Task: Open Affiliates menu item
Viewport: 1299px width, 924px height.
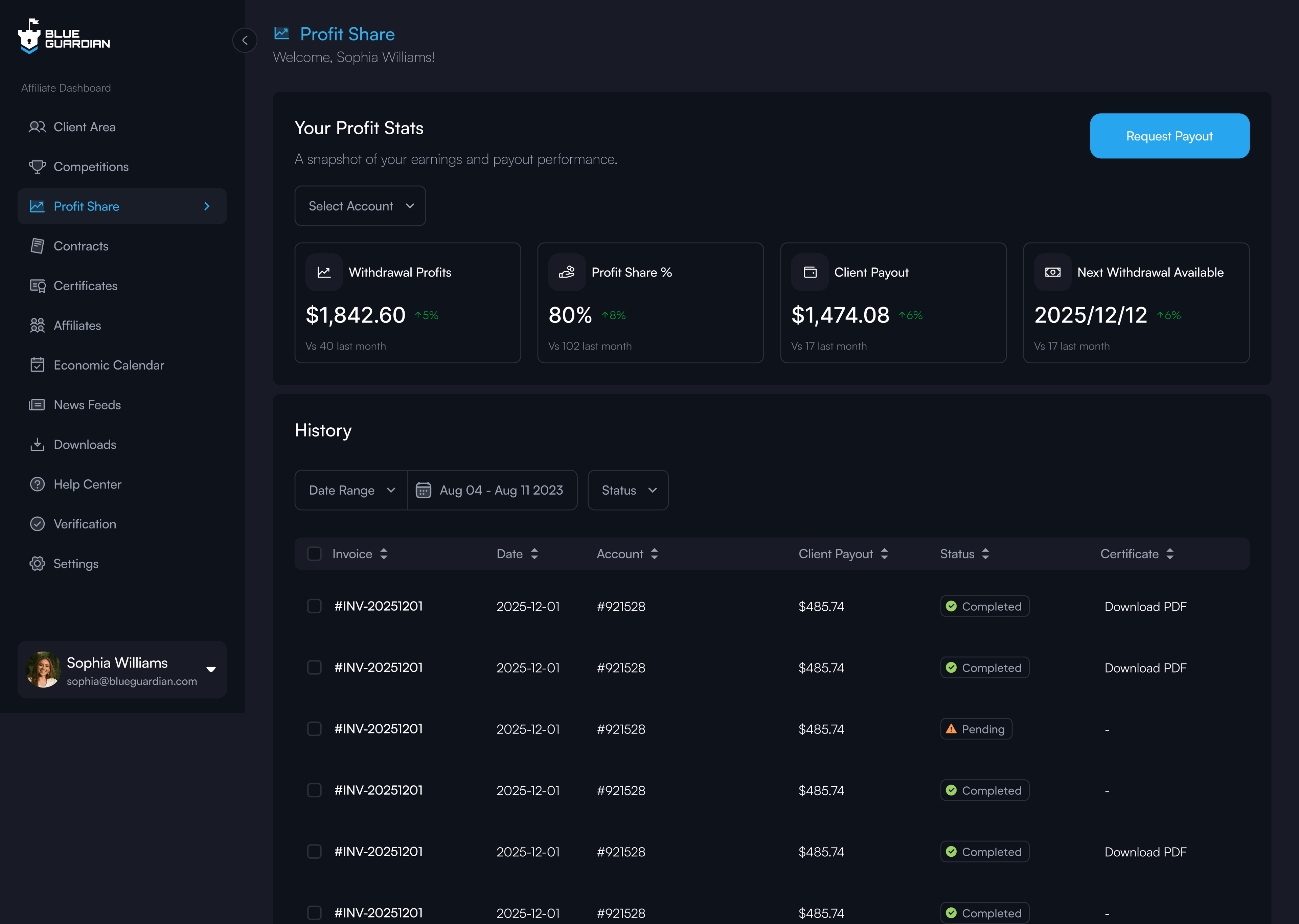Action: 122,325
